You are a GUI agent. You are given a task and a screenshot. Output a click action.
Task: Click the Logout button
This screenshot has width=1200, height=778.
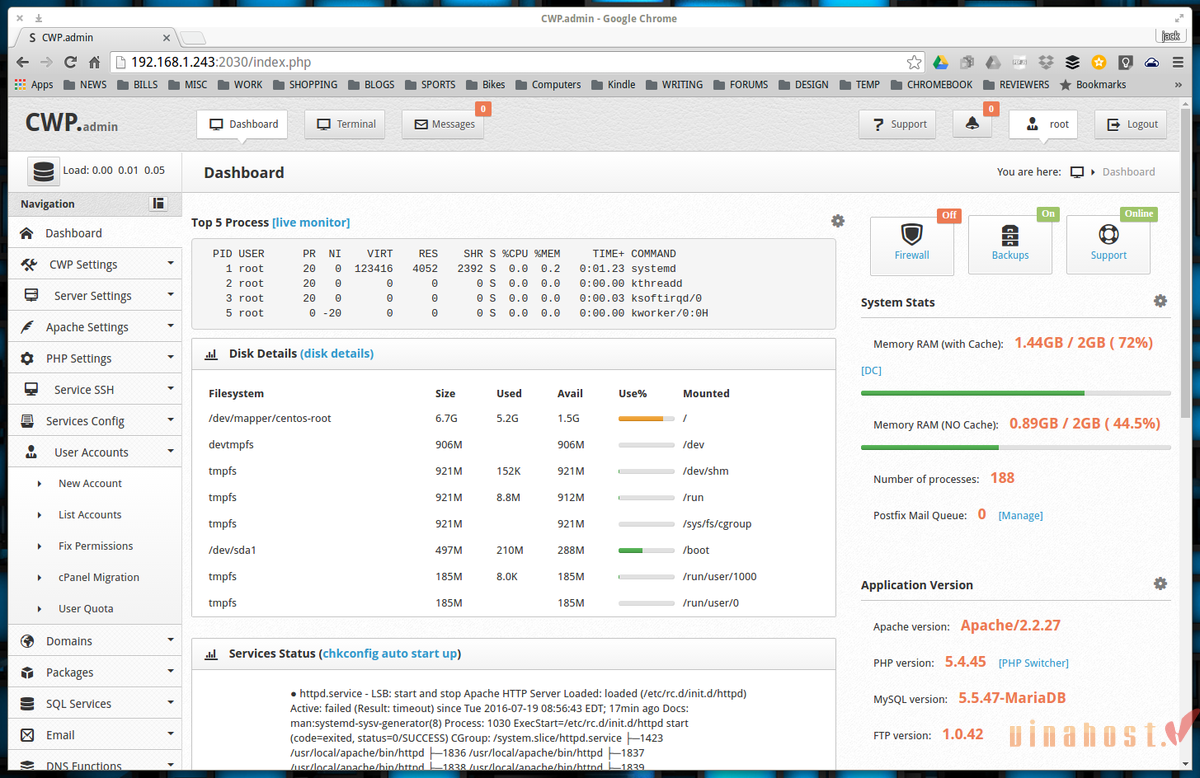coord(1131,125)
